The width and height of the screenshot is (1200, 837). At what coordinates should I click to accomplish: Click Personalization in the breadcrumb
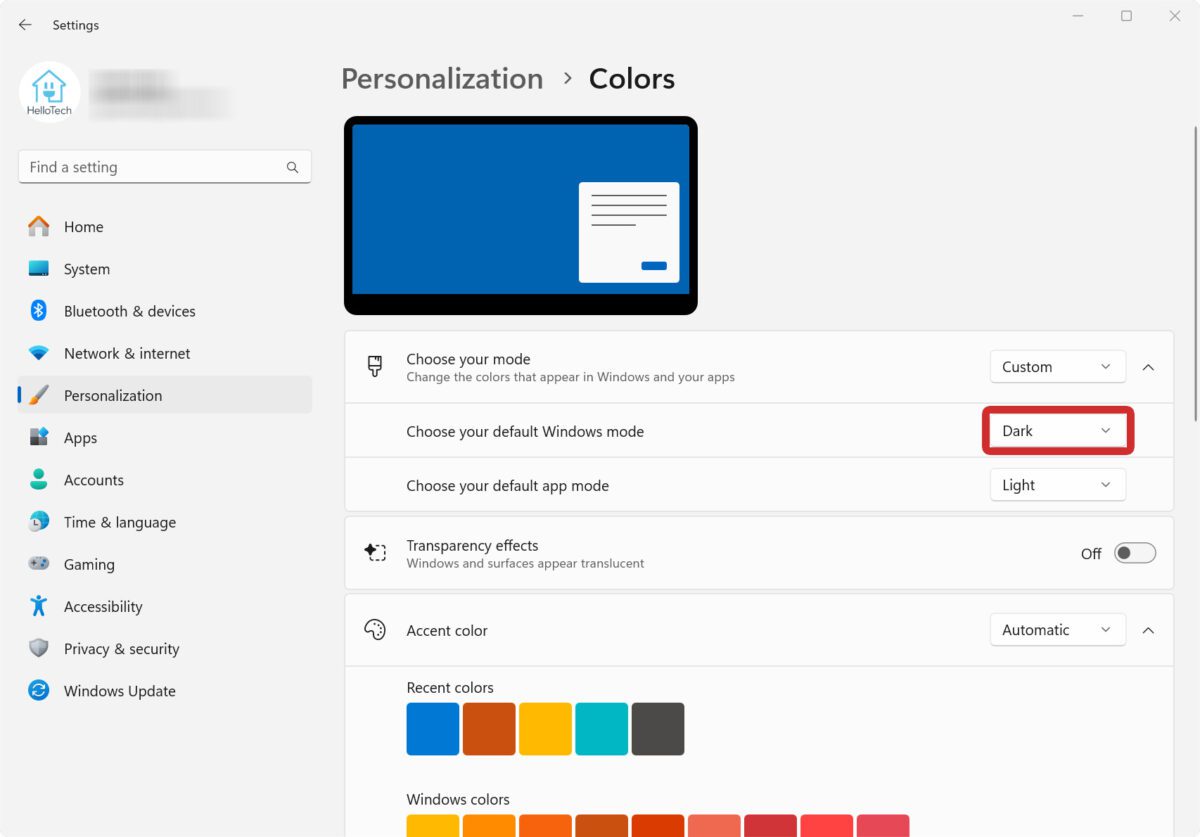click(x=442, y=79)
